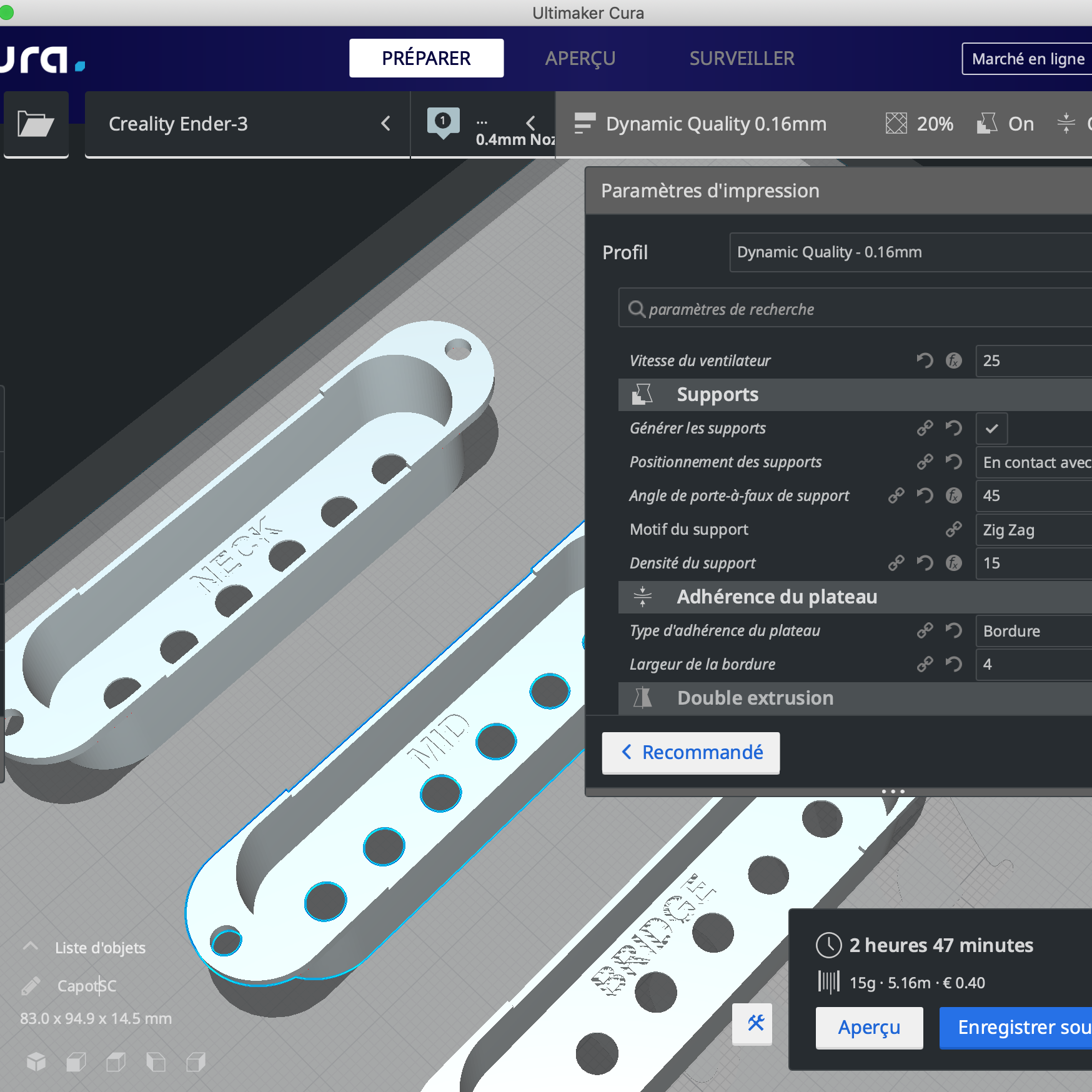Viewport: 1092px width, 1092px height.
Task: Uncheck Générer les supports checkbox
Action: [991, 429]
